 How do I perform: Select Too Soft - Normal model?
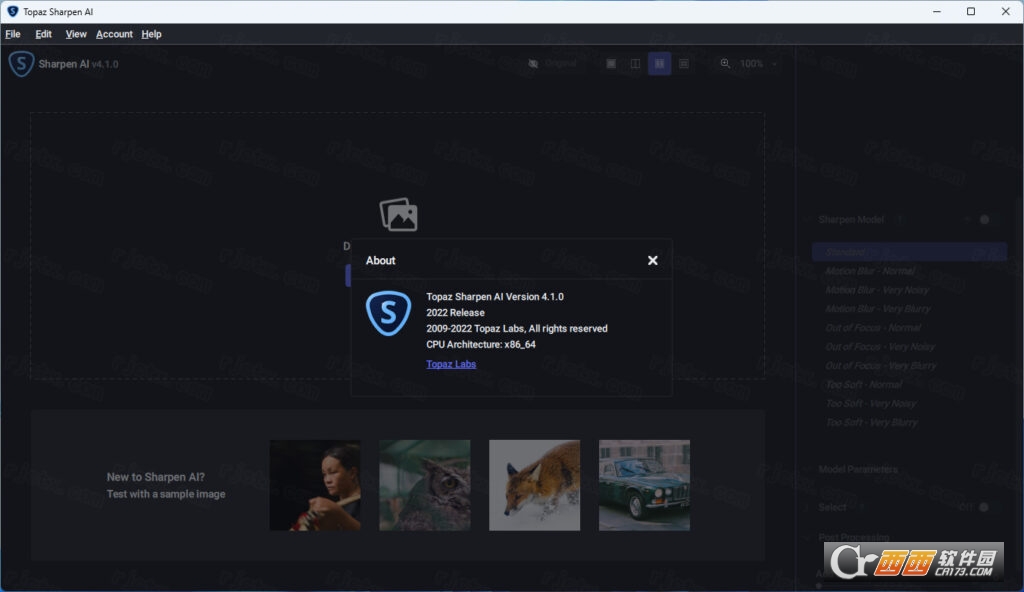pos(864,385)
